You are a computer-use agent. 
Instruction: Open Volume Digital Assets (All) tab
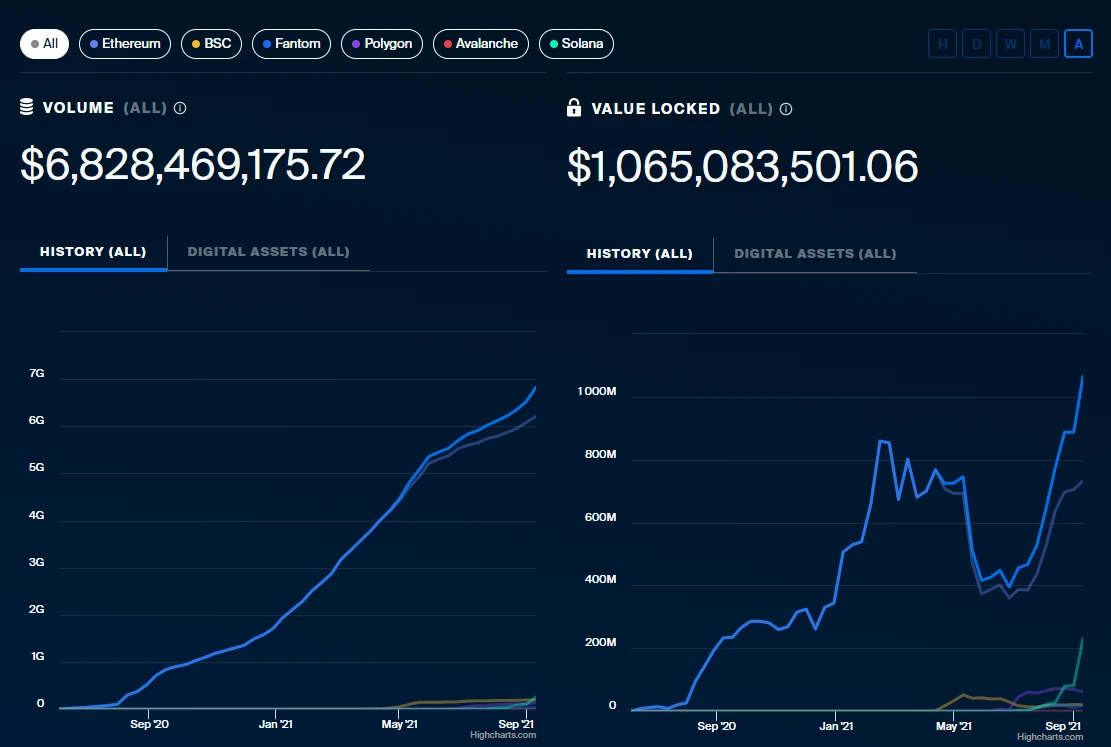[269, 252]
